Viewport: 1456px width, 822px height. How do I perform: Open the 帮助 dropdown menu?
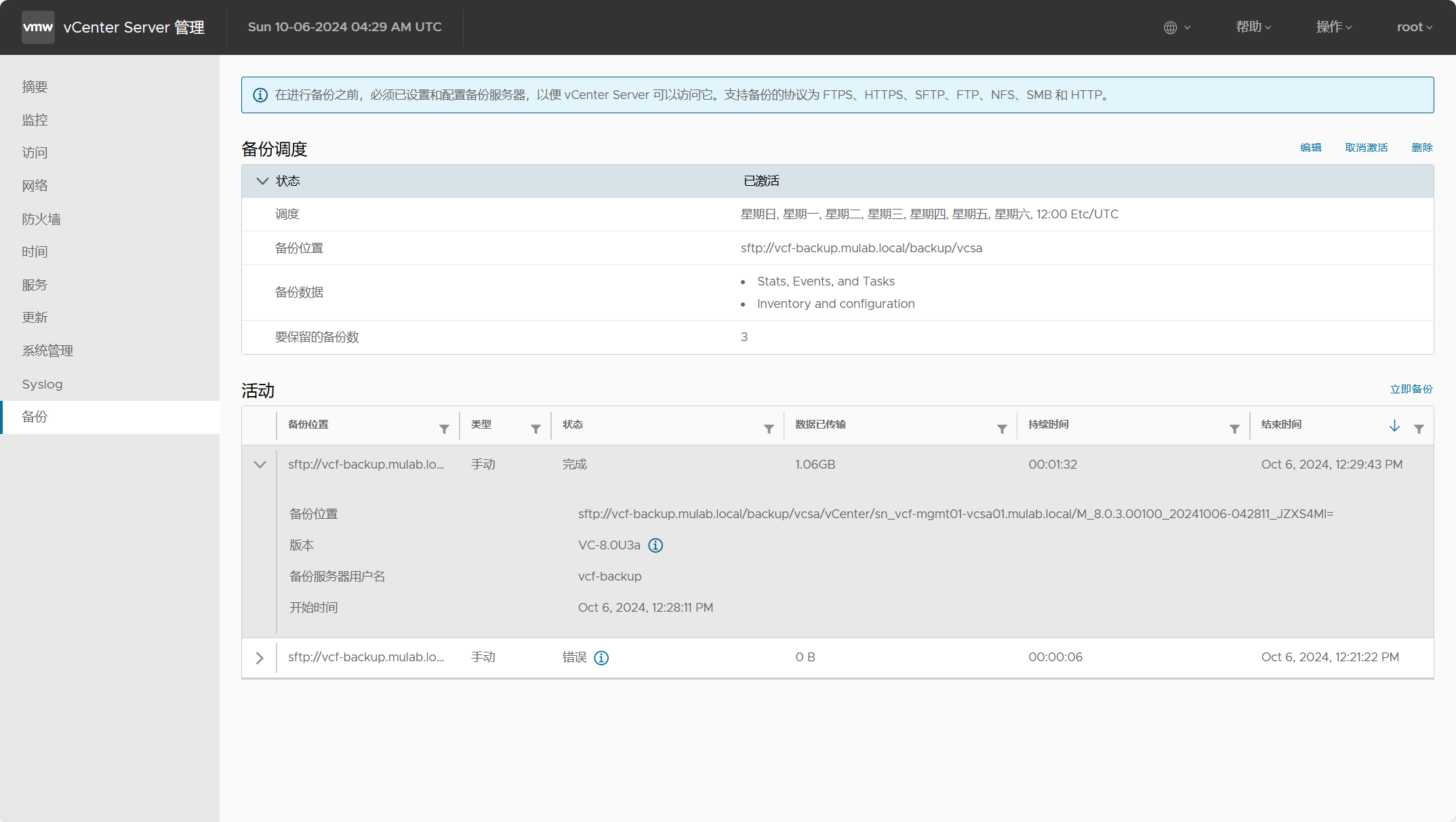point(1253,27)
